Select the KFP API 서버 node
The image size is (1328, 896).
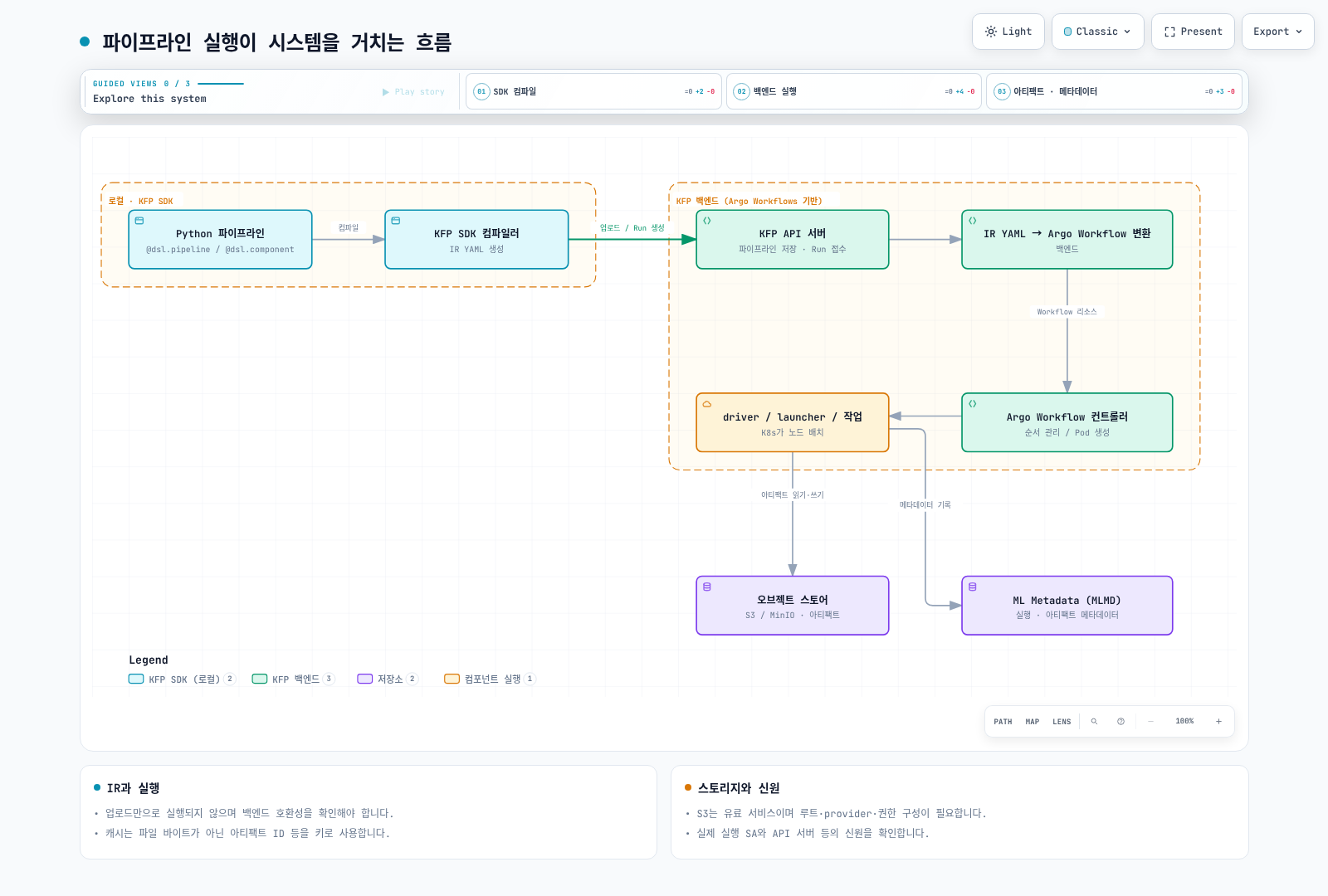tap(793, 240)
